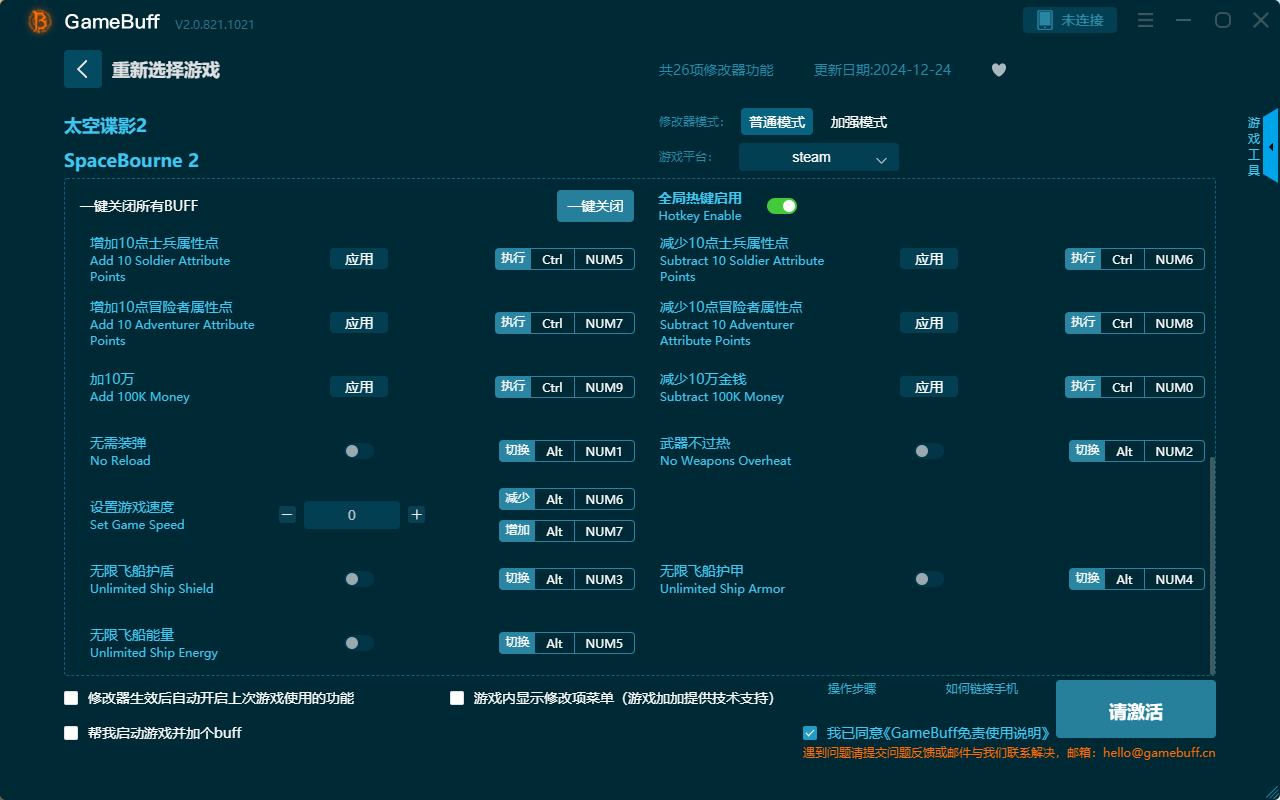Decrease game speed with the minus icon

coord(287,514)
